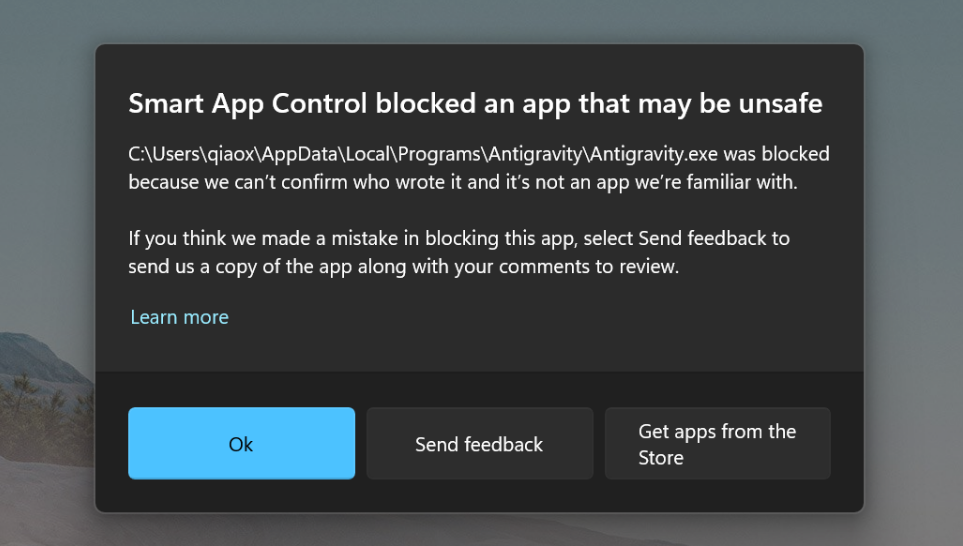Viewport: 963px width, 546px height.
Task: Click the Ok button
Action: coord(241,444)
